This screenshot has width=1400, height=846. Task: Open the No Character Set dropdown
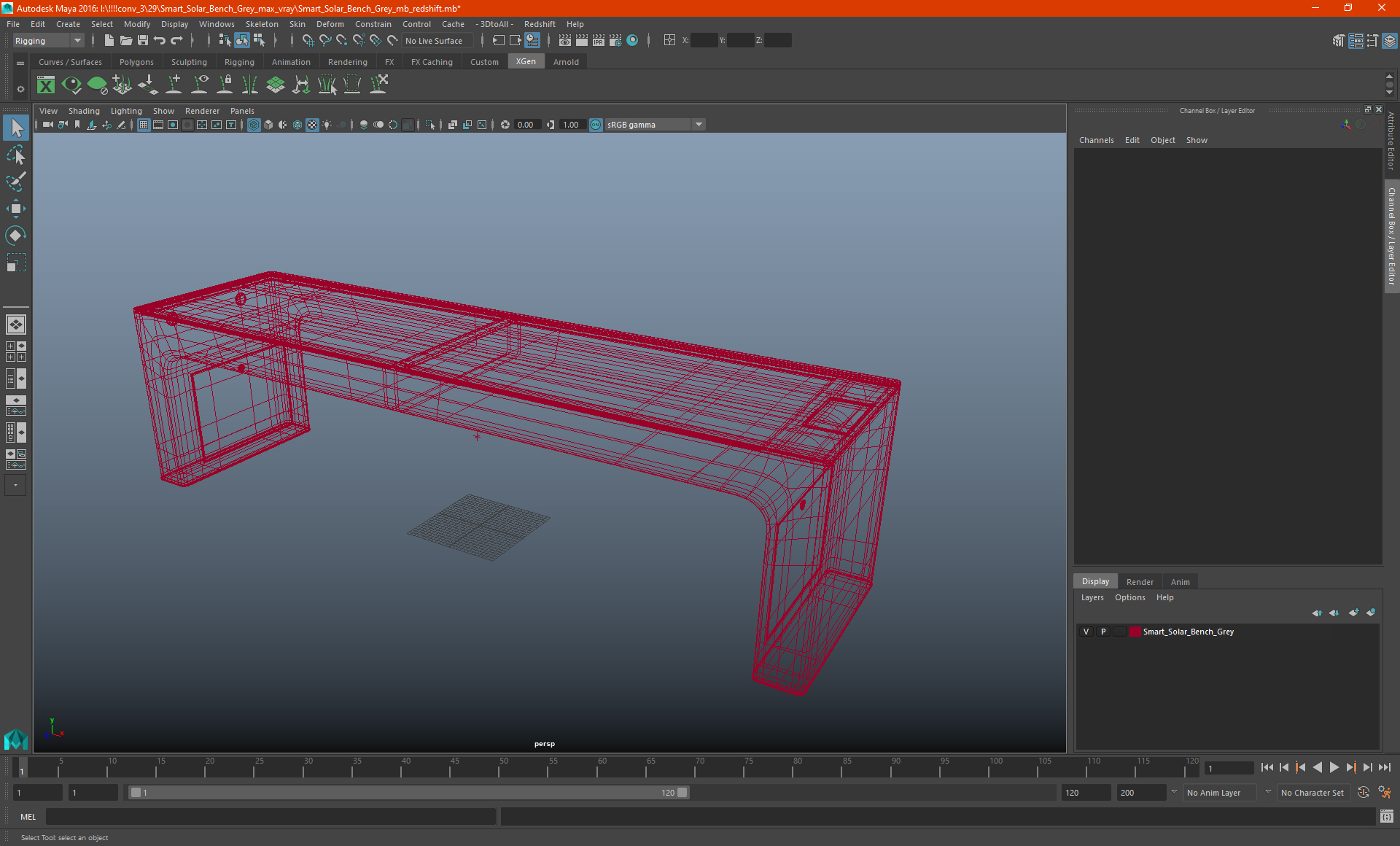(1312, 793)
